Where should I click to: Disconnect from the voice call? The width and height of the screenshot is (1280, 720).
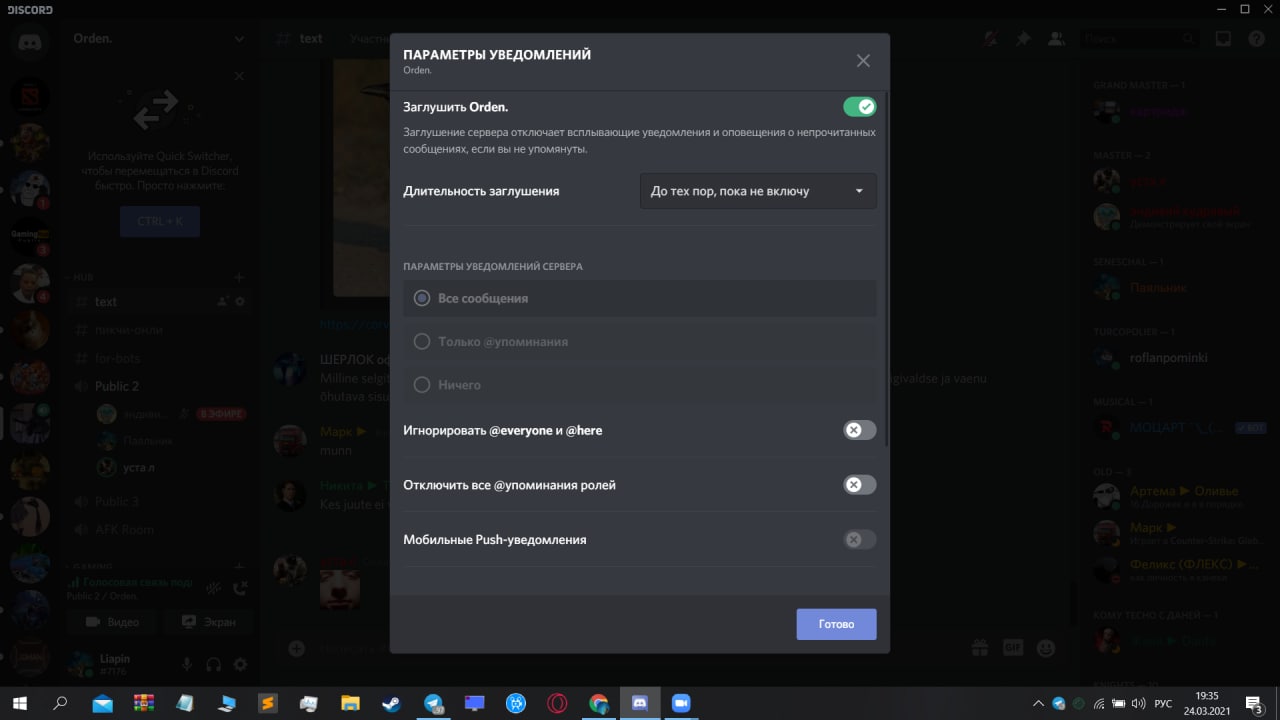click(240, 589)
